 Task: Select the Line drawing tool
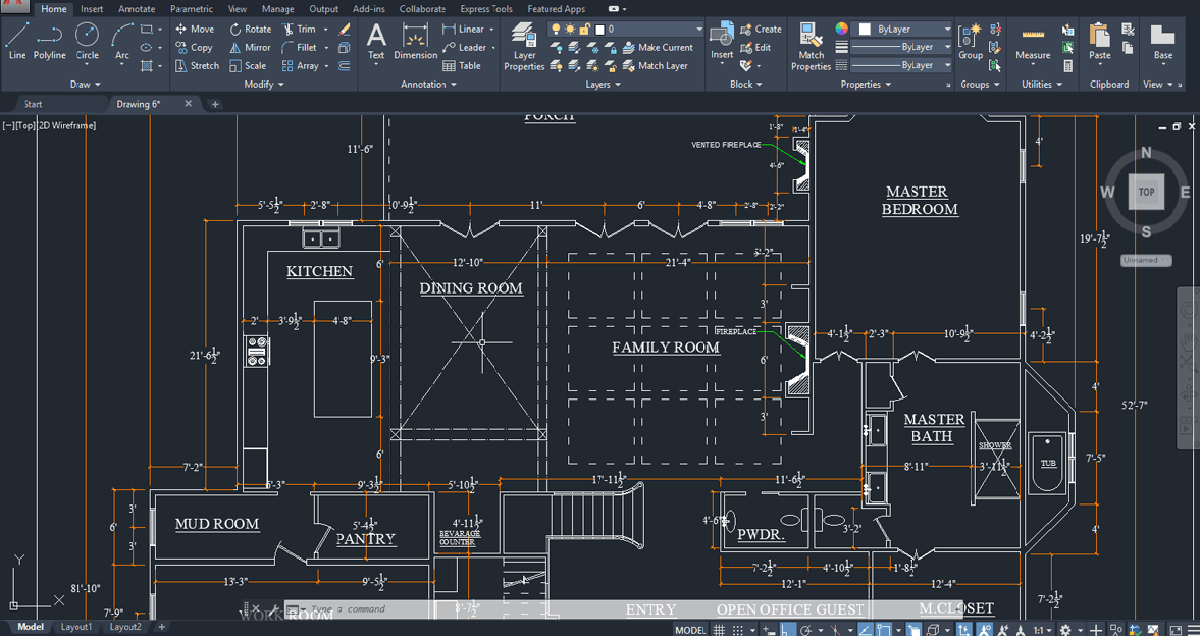(x=17, y=43)
